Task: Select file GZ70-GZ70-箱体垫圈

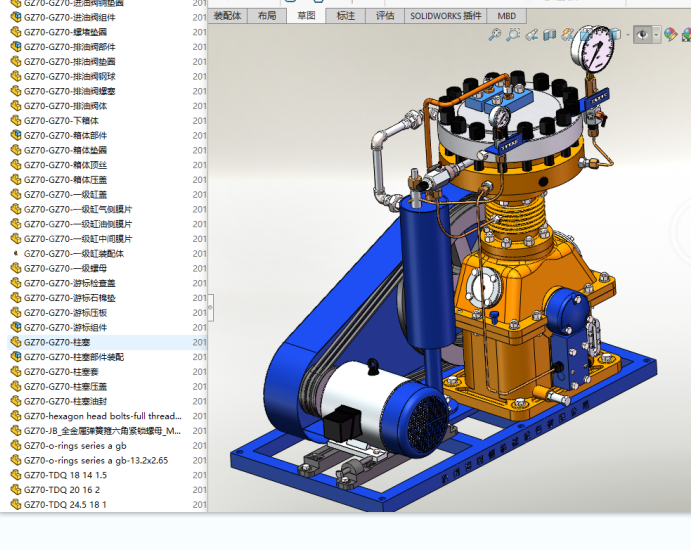Action: (x=65, y=150)
